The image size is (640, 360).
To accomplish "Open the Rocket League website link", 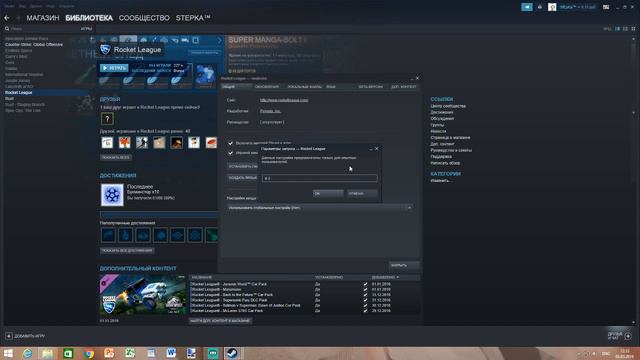I will tap(284, 100).
